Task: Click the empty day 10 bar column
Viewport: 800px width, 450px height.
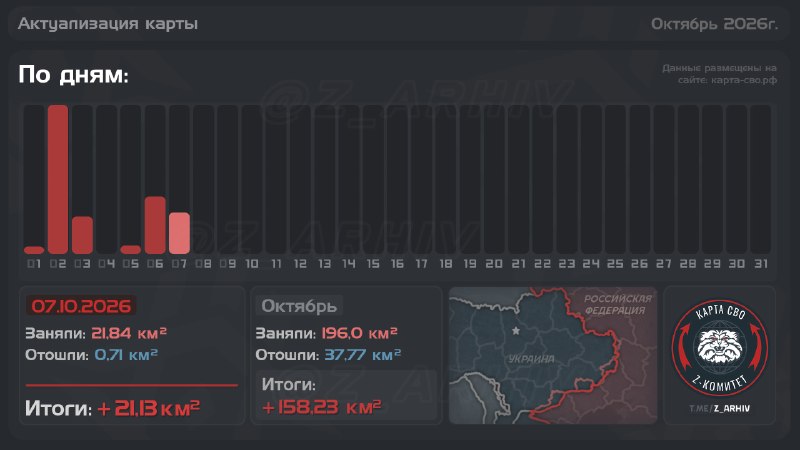Action: coord(252,179)
